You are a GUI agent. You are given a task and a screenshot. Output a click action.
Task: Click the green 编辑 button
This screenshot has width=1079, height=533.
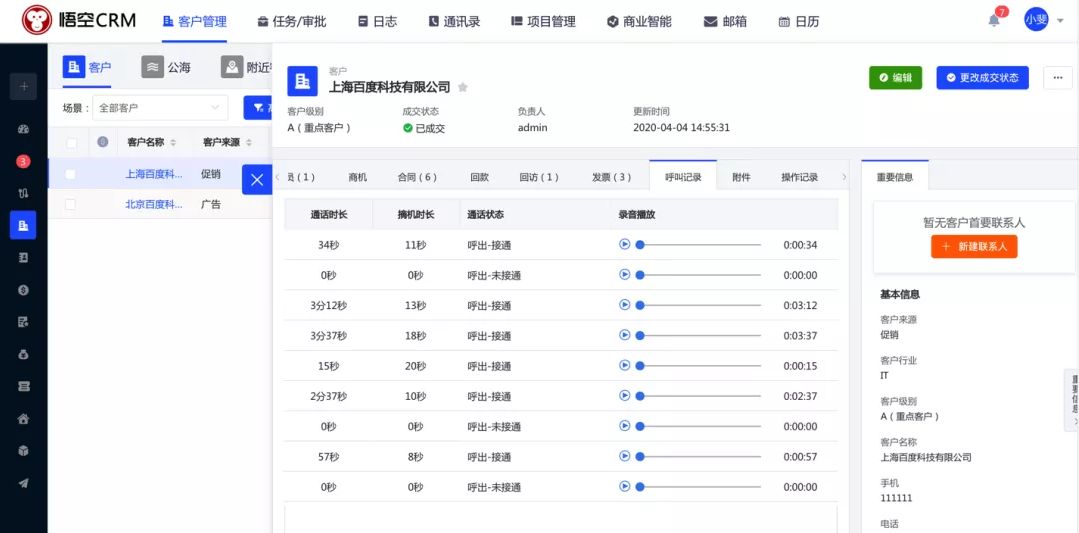tap(895, 78)
